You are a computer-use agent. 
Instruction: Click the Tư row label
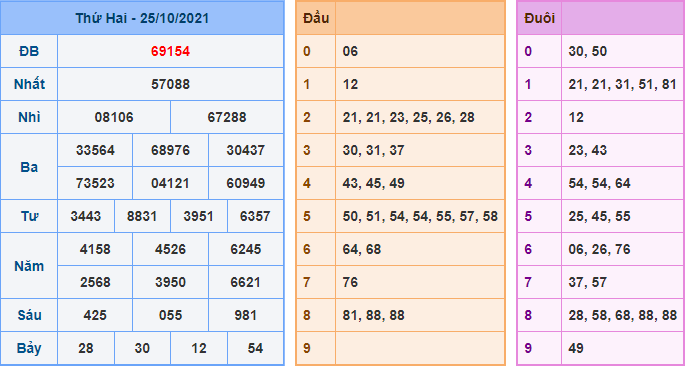(29, 216)
